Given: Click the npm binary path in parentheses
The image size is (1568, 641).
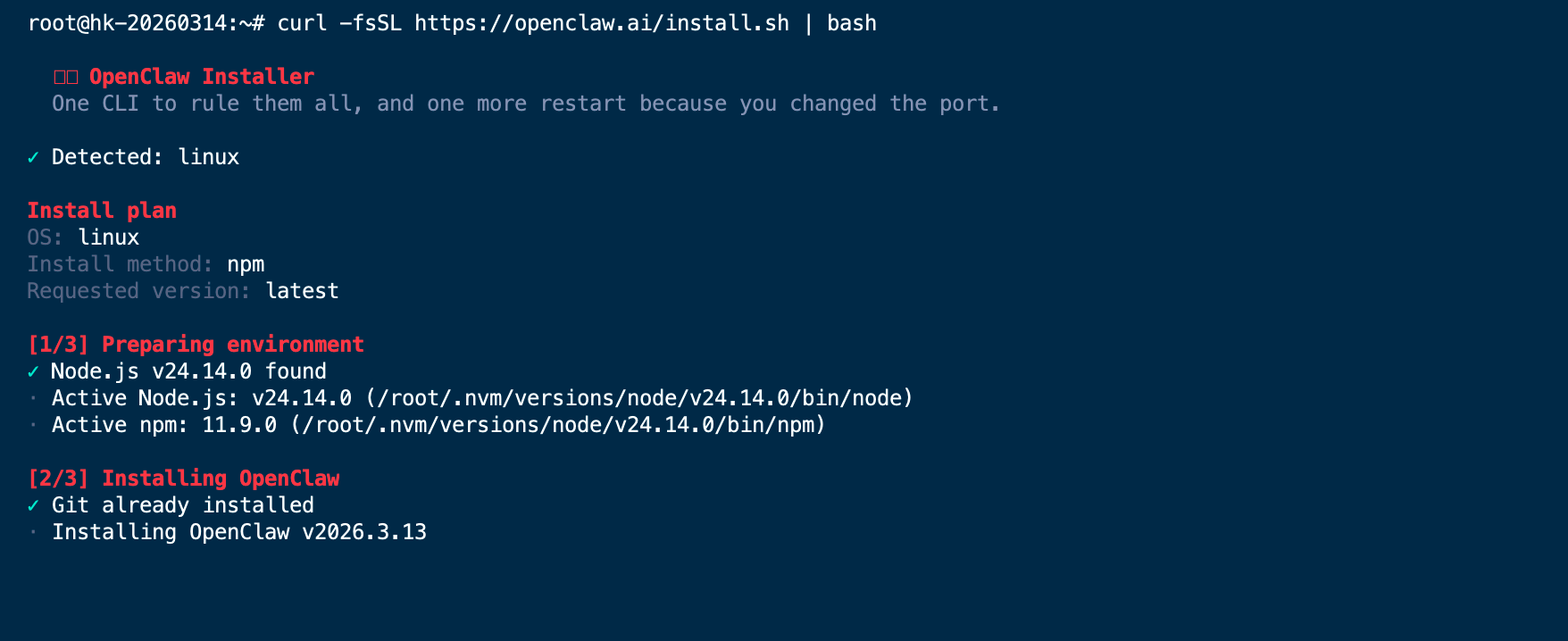Looking at the screenshot, I should [x=558, y=425].
